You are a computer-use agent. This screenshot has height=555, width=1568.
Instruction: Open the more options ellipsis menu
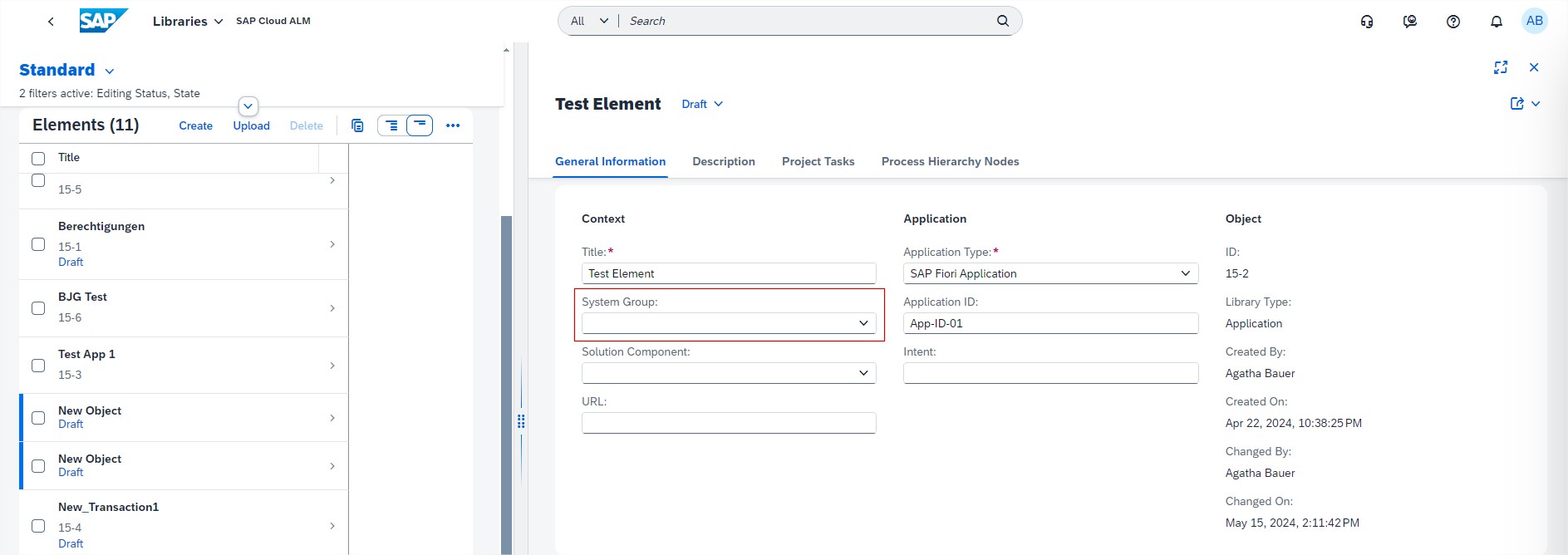453,125
